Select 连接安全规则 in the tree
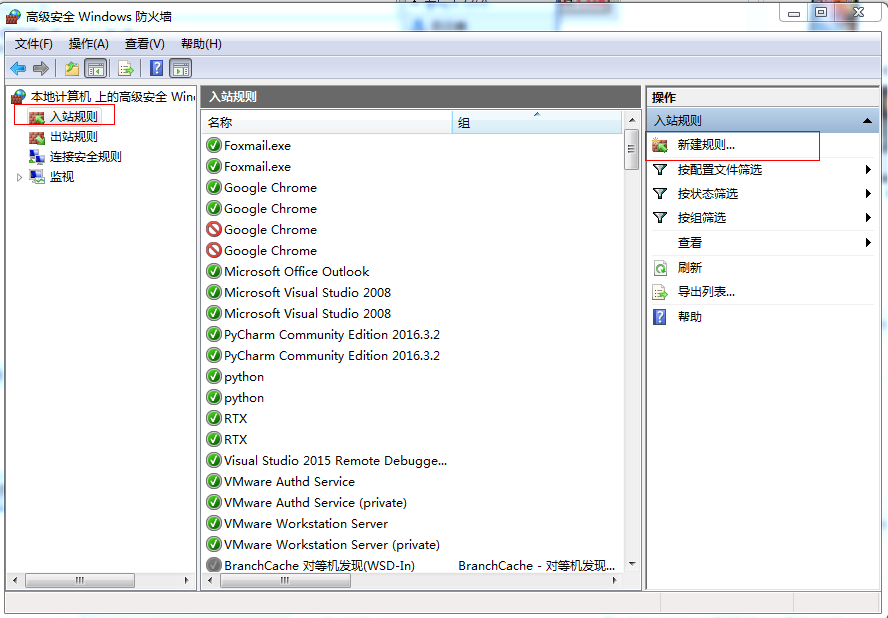 [x=86, y=157]
